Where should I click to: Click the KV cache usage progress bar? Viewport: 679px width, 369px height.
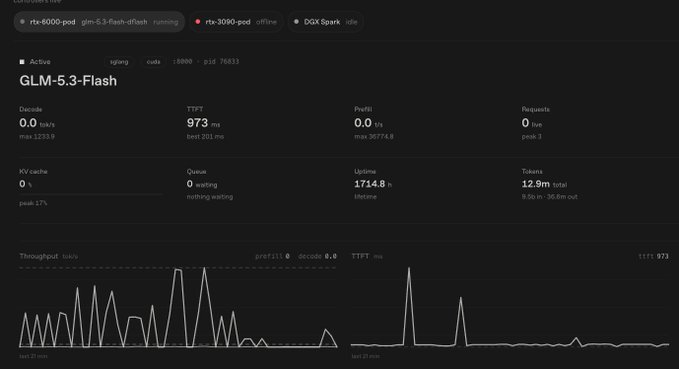point(91,195)
